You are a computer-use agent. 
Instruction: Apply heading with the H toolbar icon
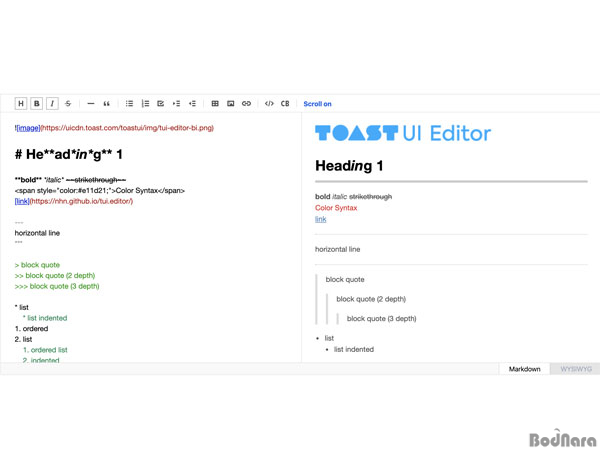[x=21, y=103]
